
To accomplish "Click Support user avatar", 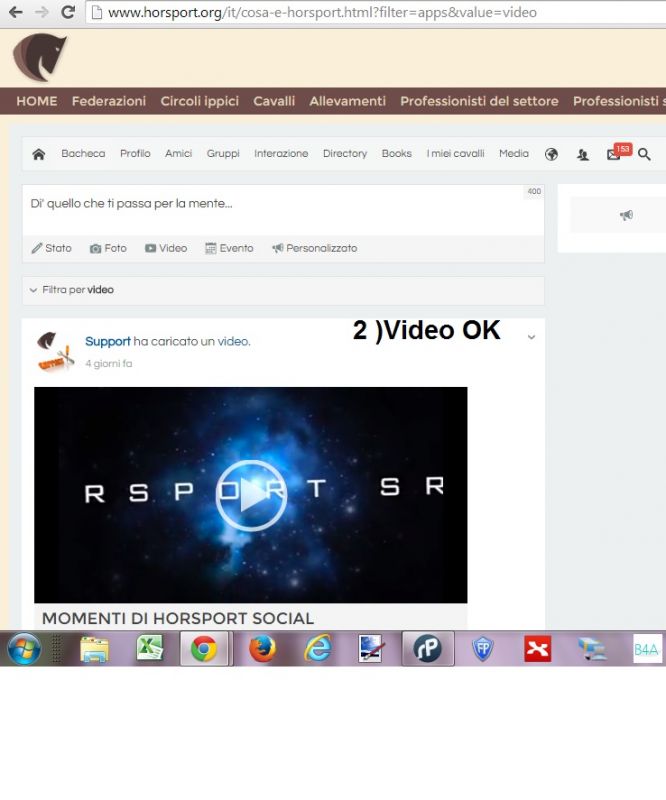I will point(55,351).
